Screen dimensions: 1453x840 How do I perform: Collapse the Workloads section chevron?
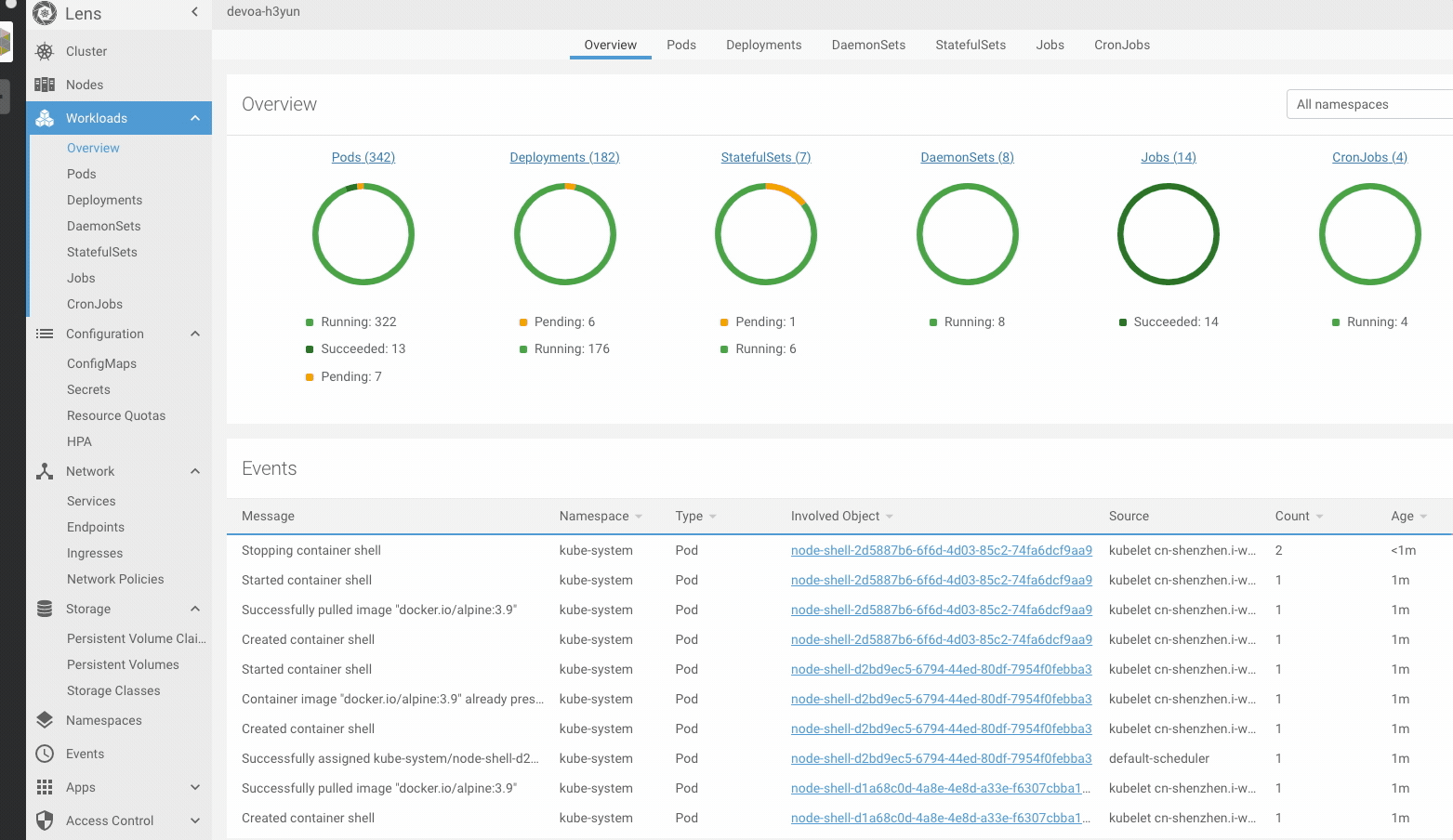195,118
